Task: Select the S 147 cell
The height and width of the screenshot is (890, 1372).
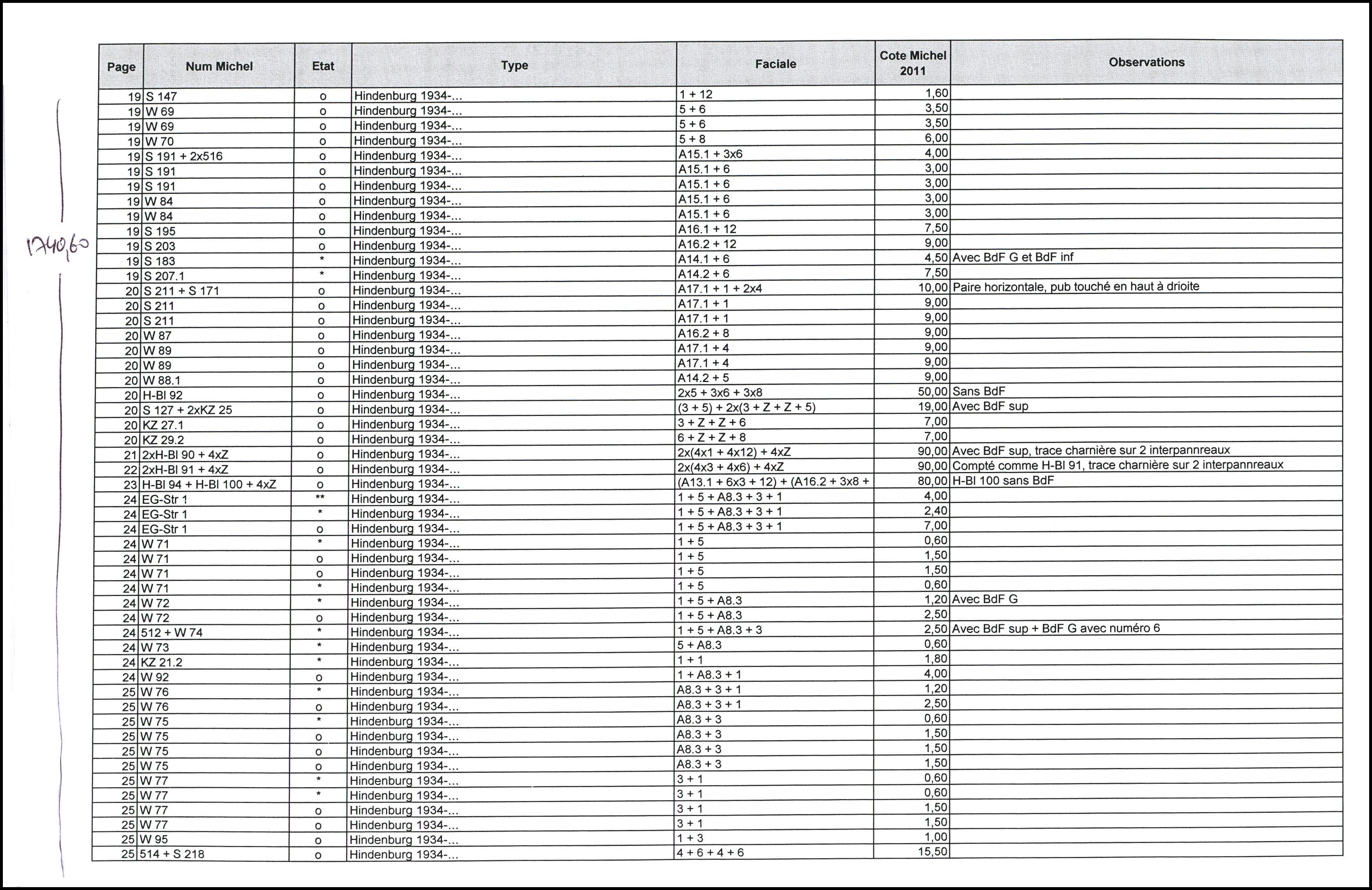Action: (x=161, y=97)
